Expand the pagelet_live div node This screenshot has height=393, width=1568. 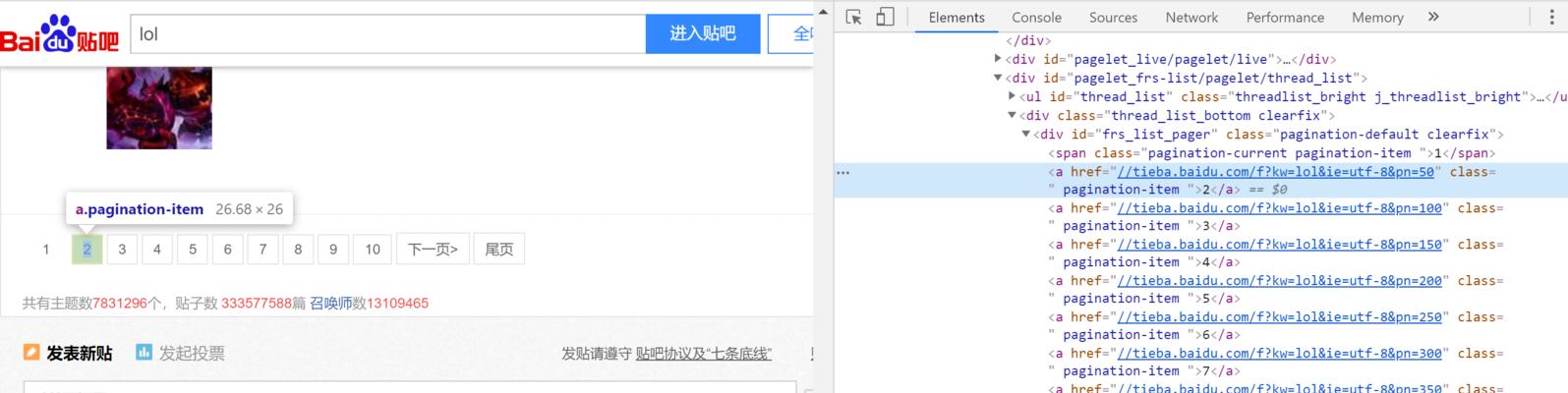(x=998, y=59)
